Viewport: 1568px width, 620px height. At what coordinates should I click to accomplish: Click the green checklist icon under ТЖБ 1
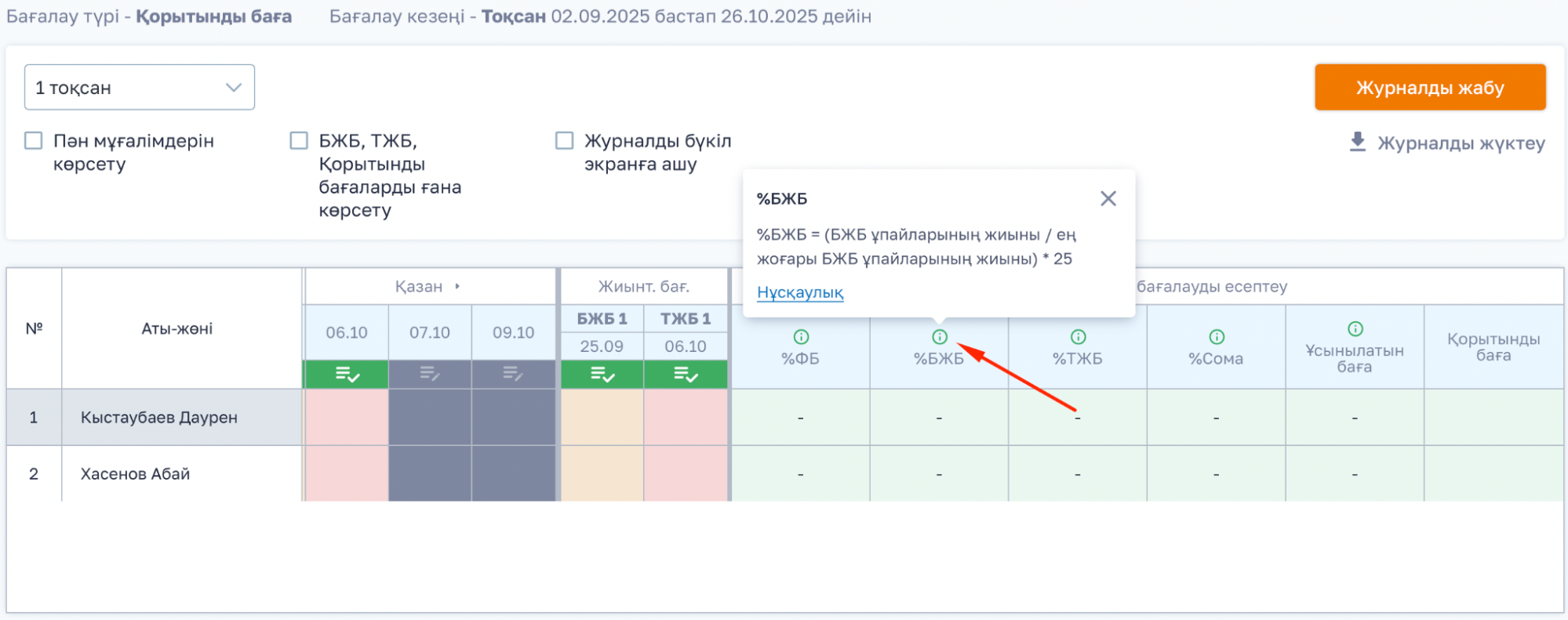686,375
